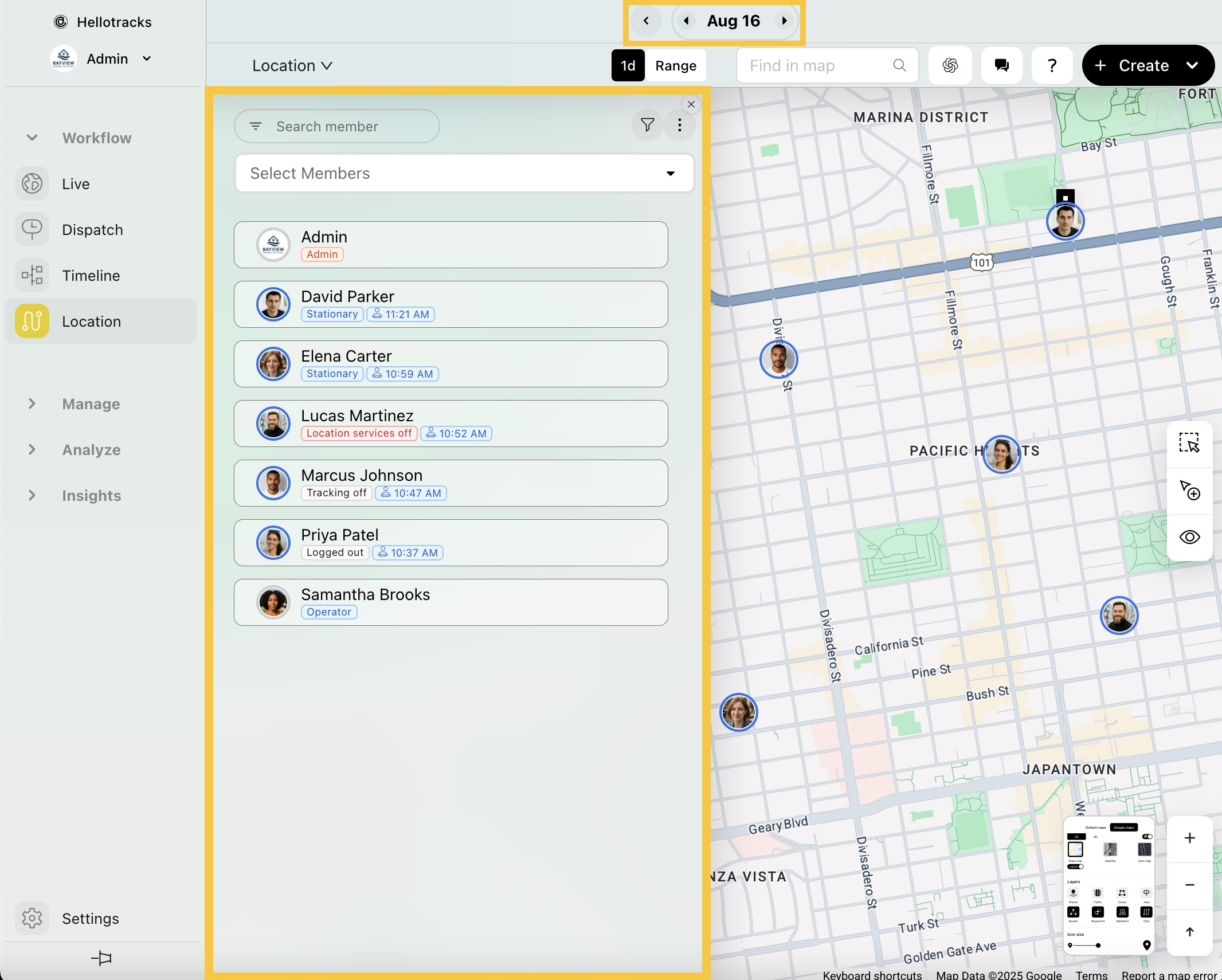Click the add point cursor tool
This screenshot has height=980, width=1222.
pos(1189,490)
